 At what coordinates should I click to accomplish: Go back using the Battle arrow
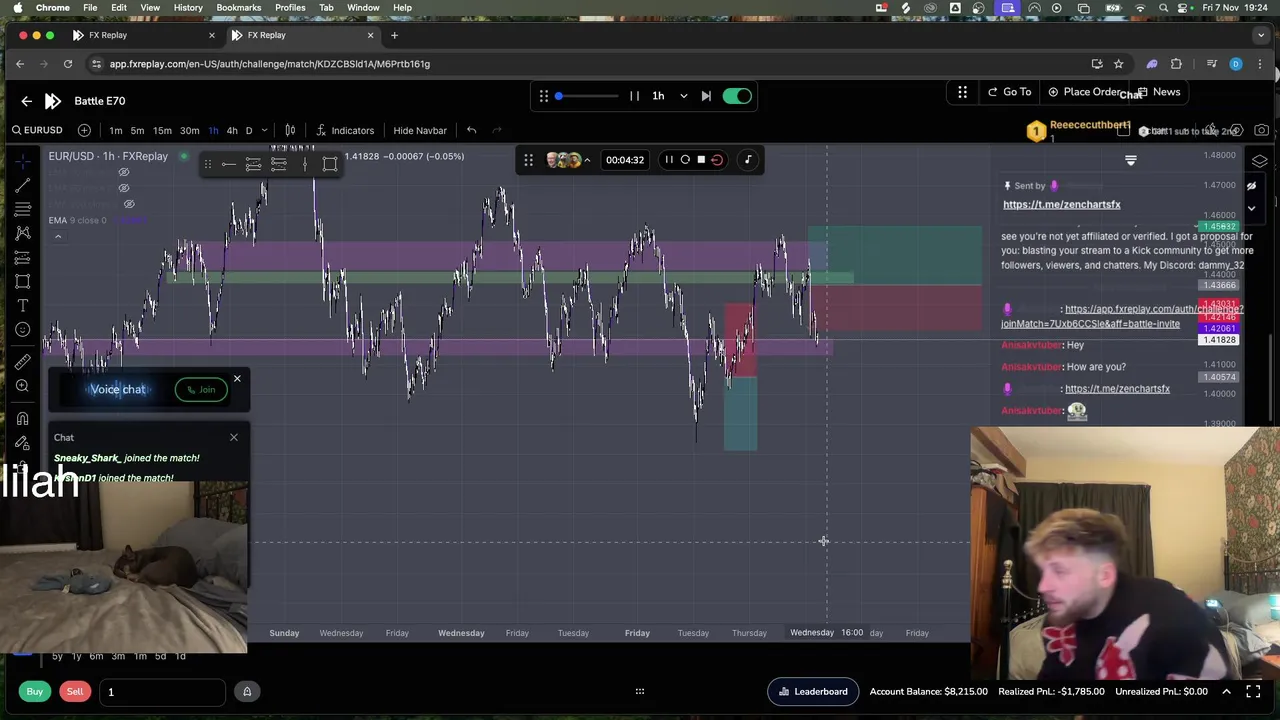(x=26, y=101)
